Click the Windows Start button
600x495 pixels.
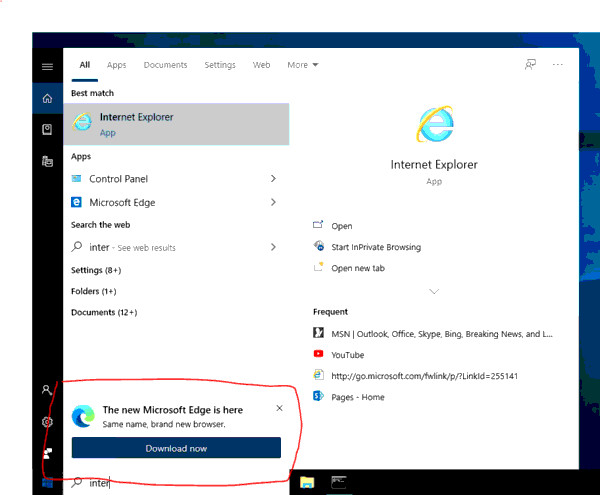click(x=47, y=483)
